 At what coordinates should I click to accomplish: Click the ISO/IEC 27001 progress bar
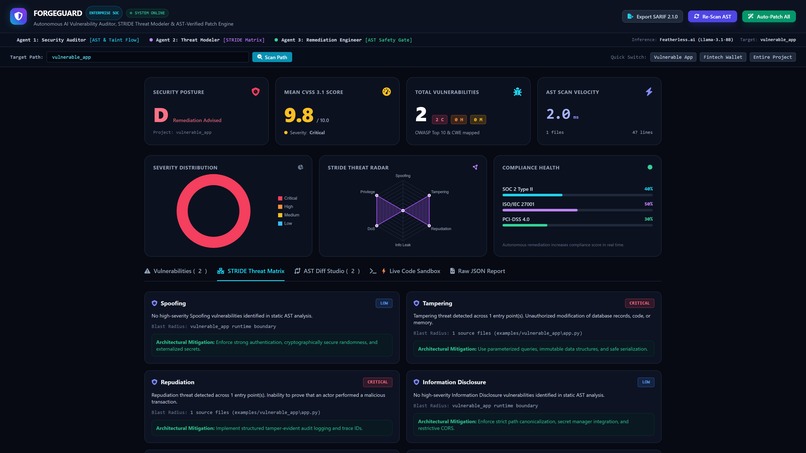(577, 210)
